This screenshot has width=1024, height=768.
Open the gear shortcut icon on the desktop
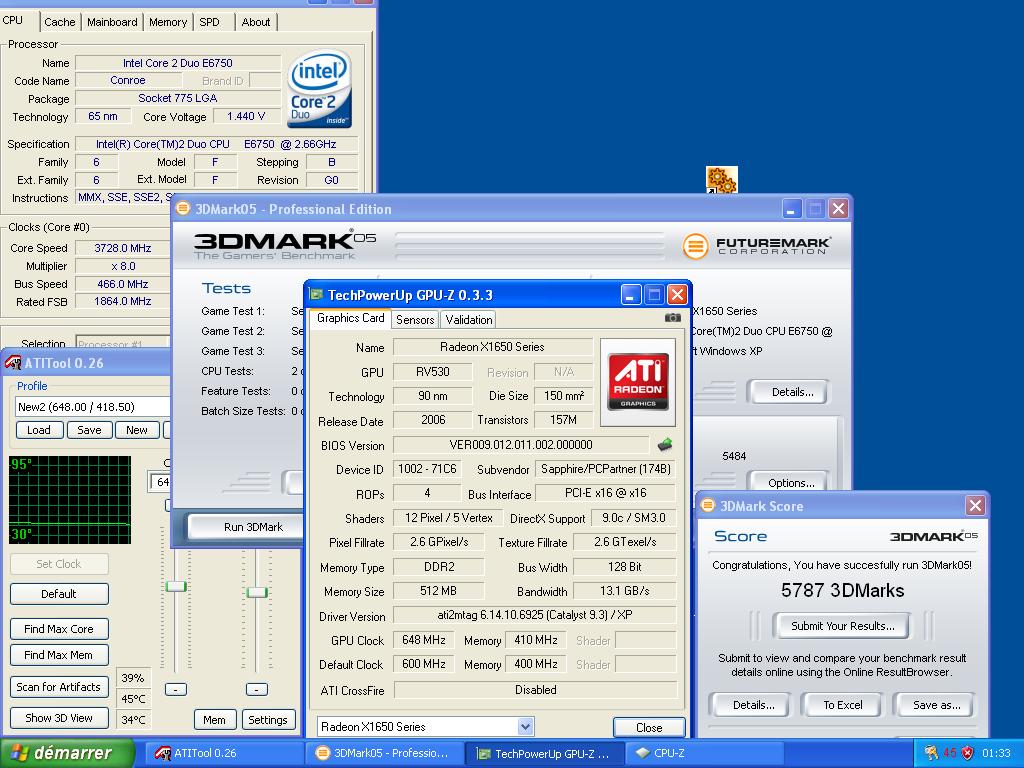tap(722, 180)
